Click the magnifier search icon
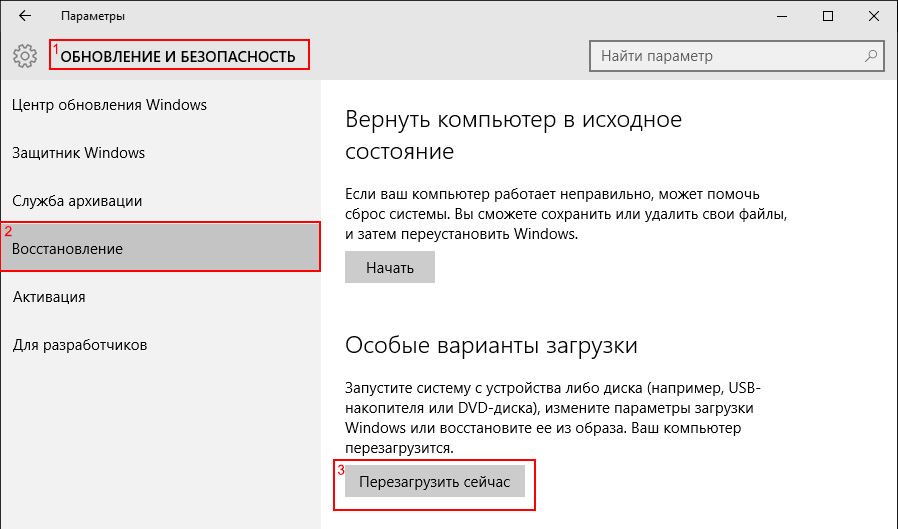The width and height of the screenshot is (898, 529). 871,56
